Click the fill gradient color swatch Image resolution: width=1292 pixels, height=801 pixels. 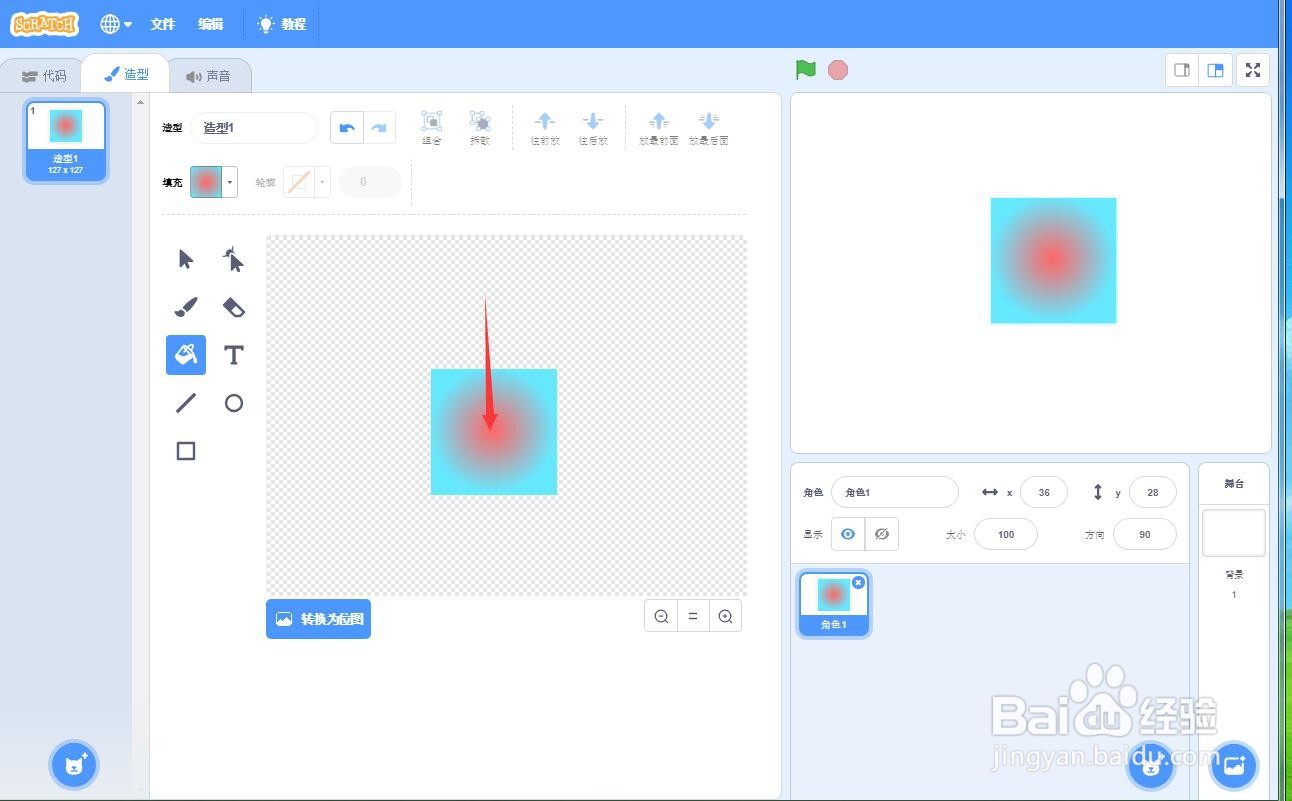point(206,182)
